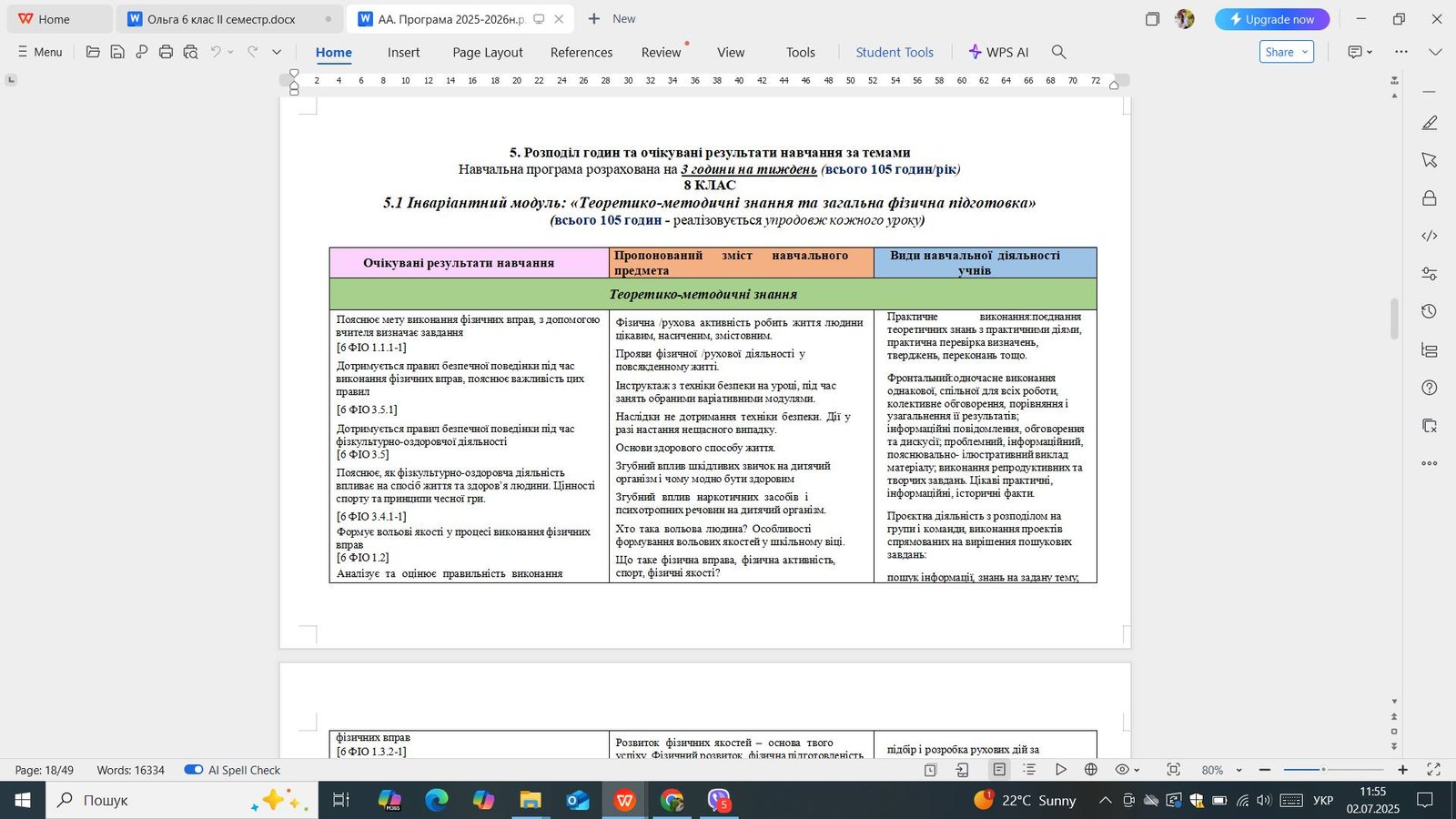
Task: Toggle the tab stop selector on ruler
Action: [11, 80]
